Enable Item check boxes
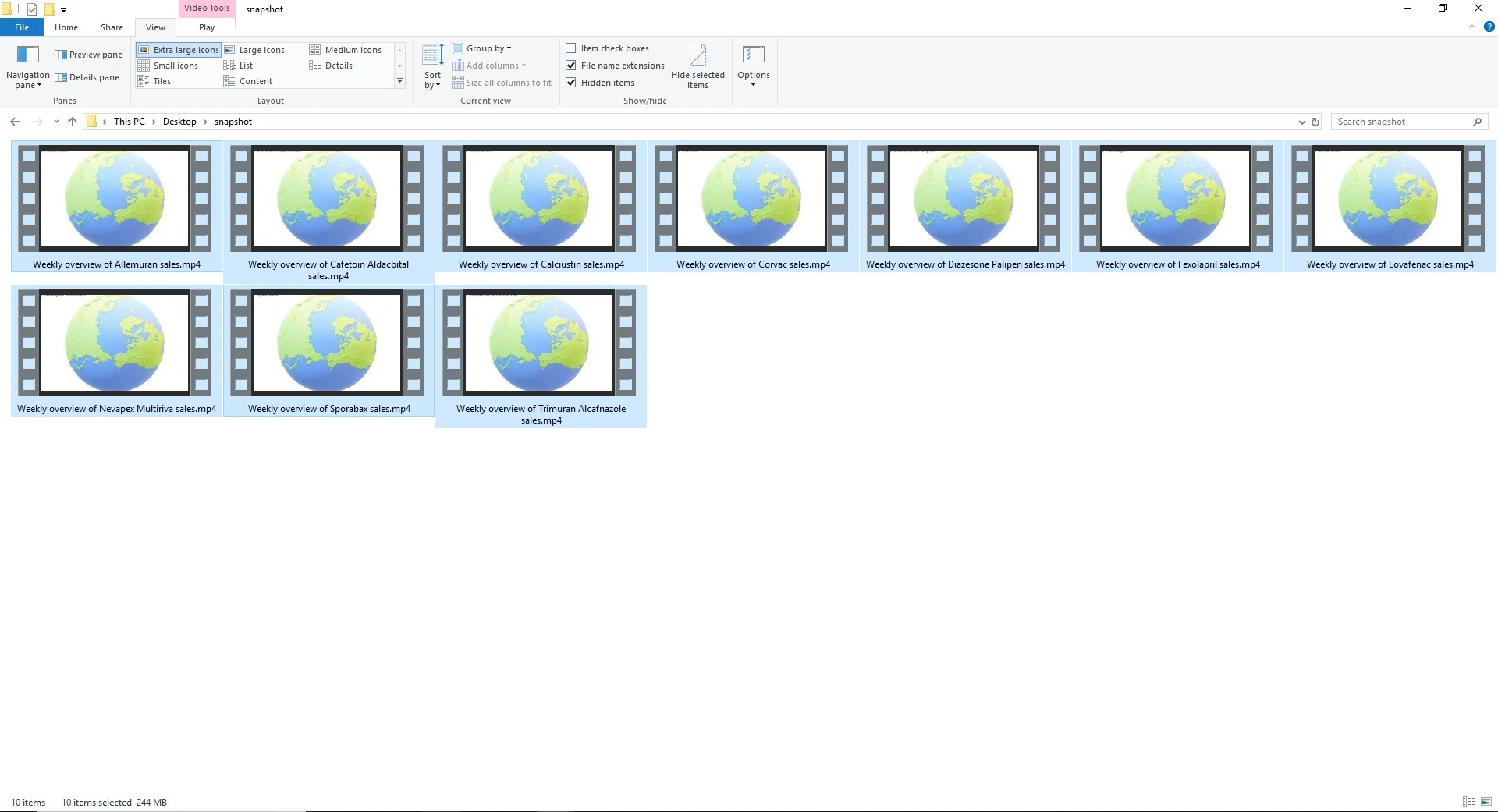Viewport: 1498px width, 812px height. tap(571, 48)
